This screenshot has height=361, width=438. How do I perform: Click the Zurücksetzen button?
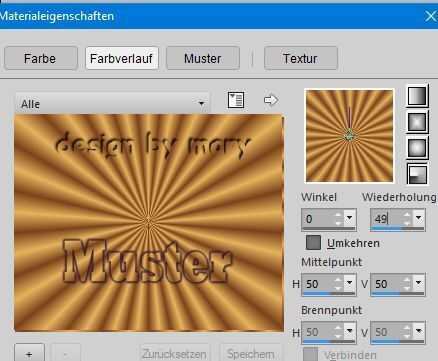175,353
